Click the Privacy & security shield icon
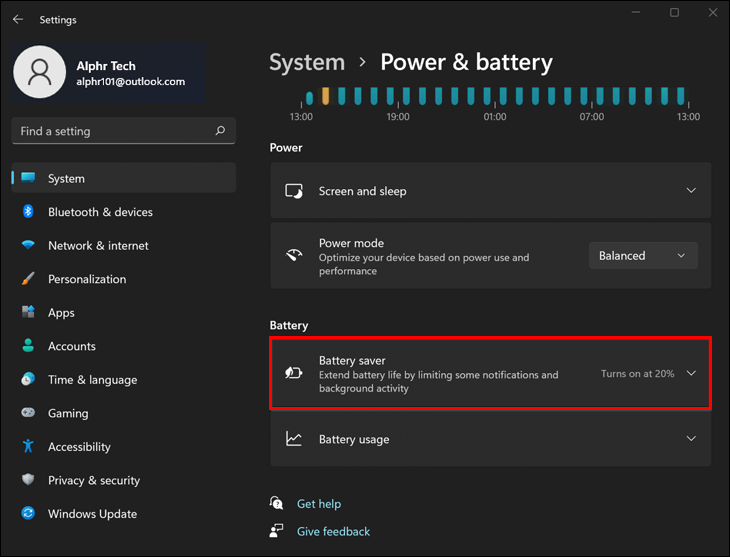Screen dimensions: 730x557 pos(28,480)
